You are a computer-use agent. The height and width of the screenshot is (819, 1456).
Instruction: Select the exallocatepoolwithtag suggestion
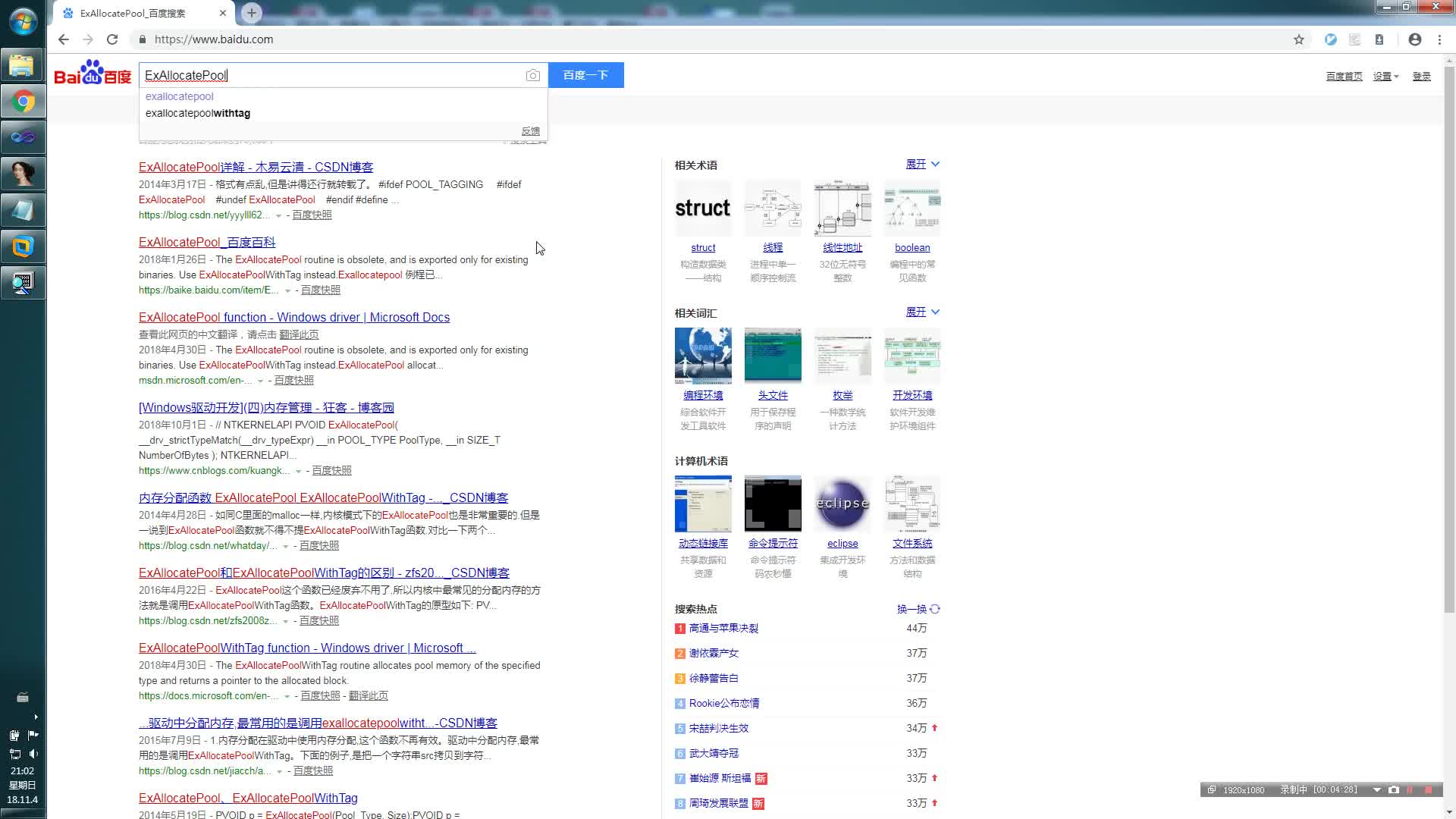(198, 113)
